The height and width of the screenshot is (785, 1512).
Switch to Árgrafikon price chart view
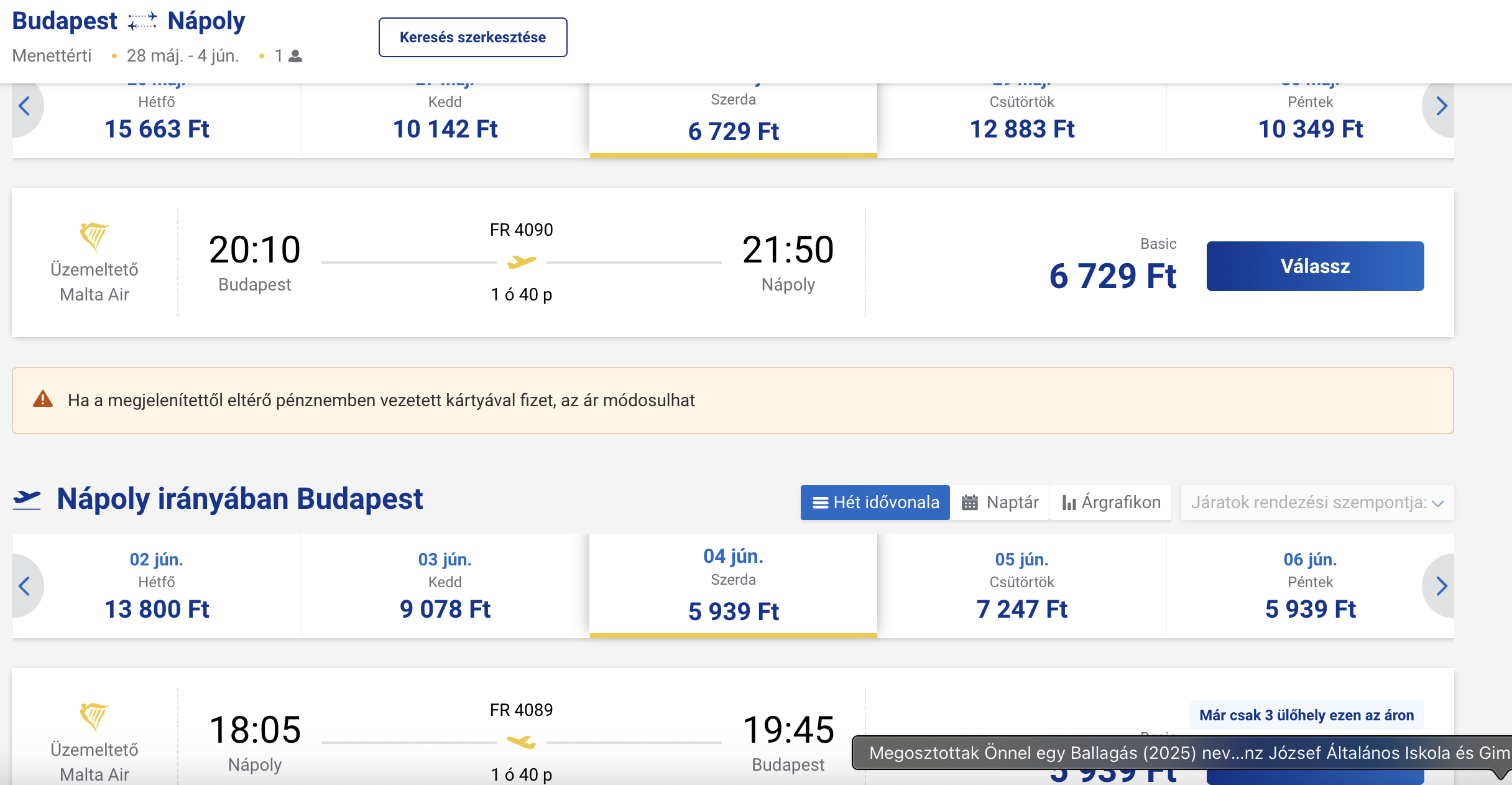(x=1111, y=503)
